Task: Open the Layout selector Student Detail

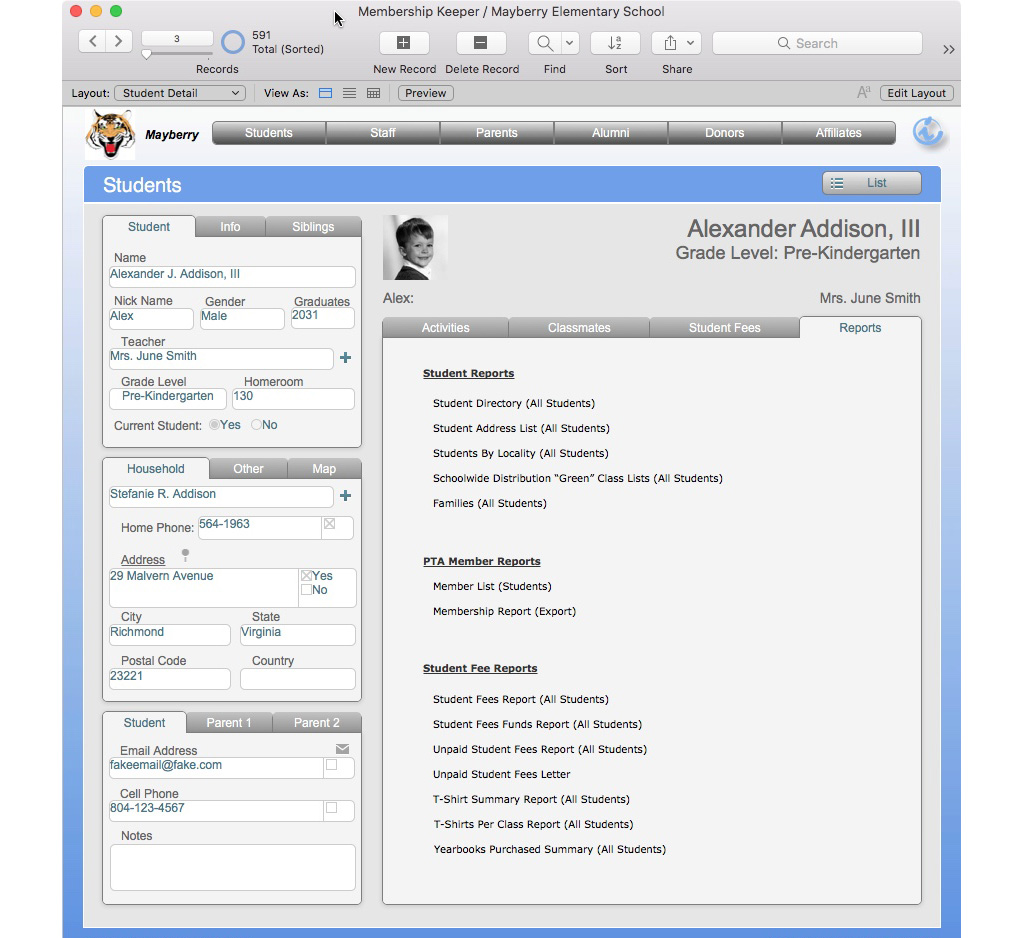Action: pos(180,93)
